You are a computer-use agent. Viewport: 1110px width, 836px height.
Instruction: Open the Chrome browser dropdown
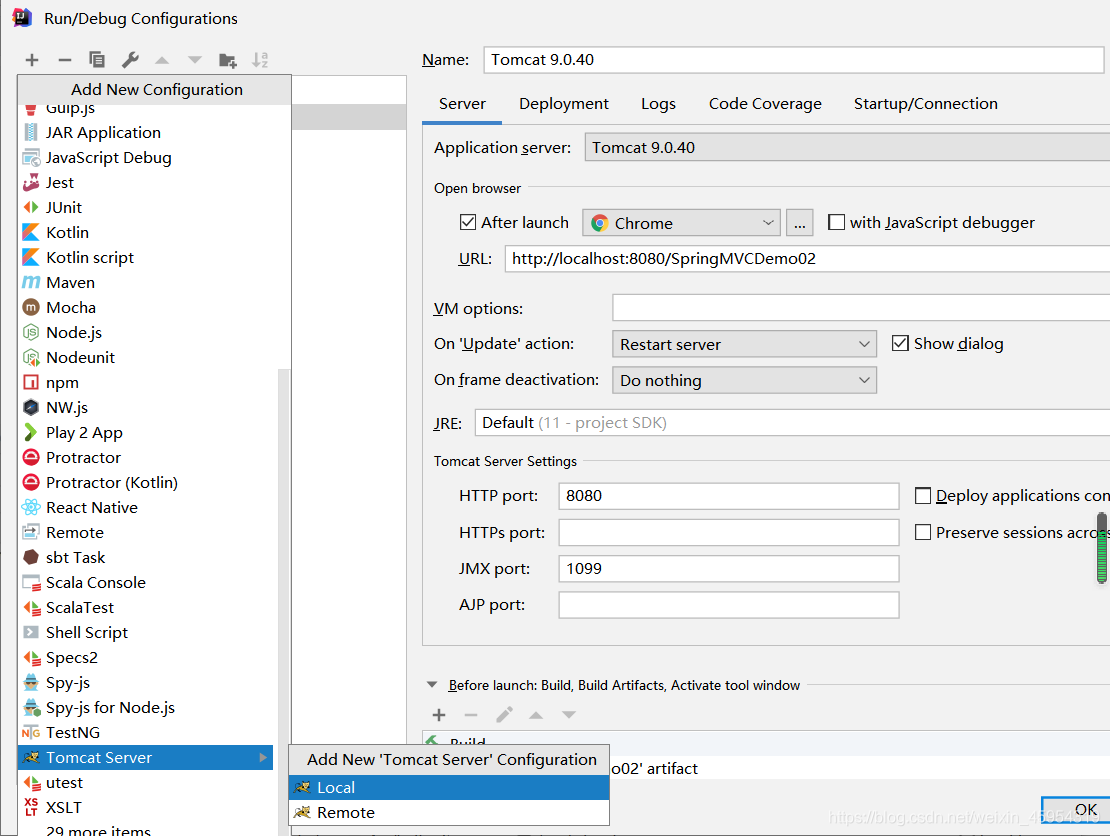click(681, 223)
